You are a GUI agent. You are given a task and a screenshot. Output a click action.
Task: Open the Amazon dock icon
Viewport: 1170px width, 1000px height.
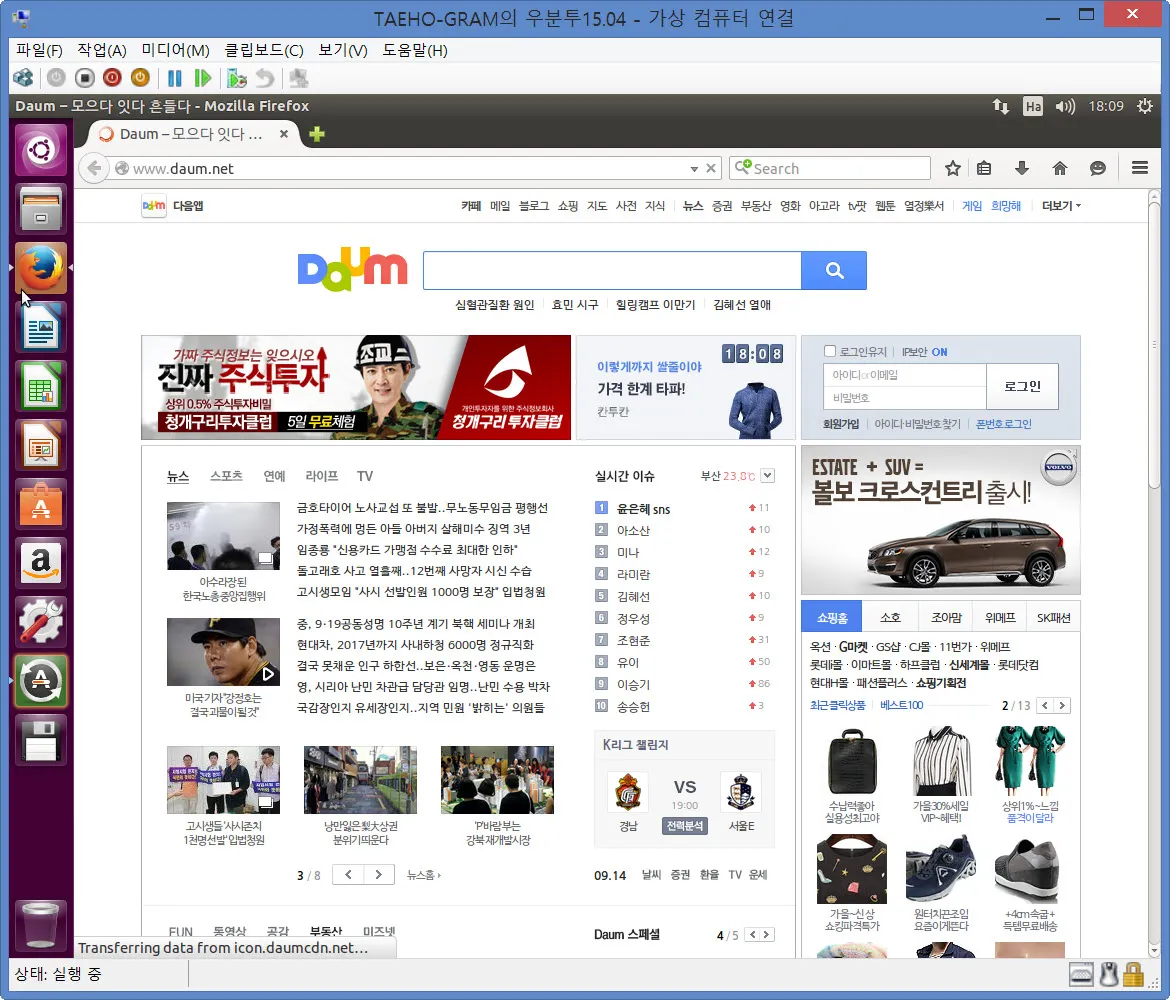pyautogui.click(x=41, y=563)
